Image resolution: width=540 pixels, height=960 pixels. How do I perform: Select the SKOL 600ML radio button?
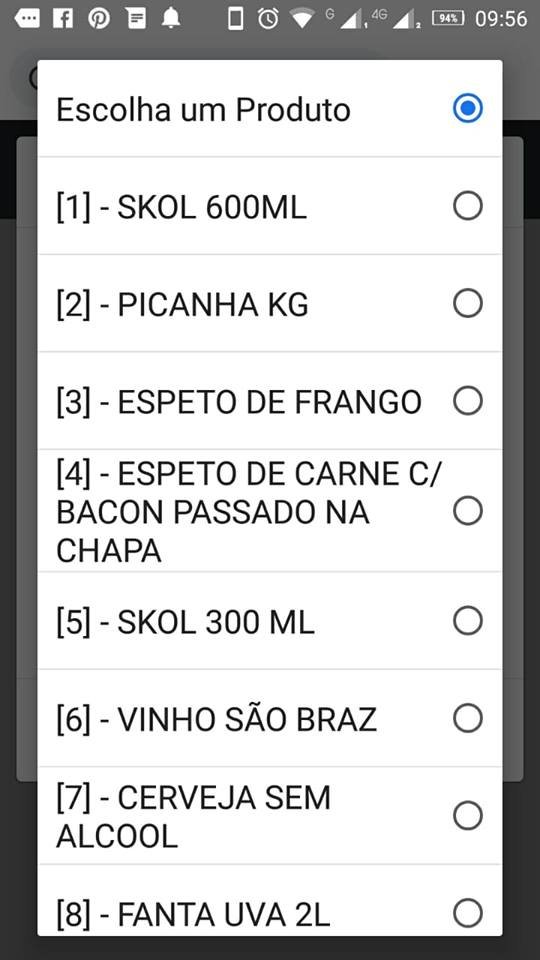[x=468, y=206]
